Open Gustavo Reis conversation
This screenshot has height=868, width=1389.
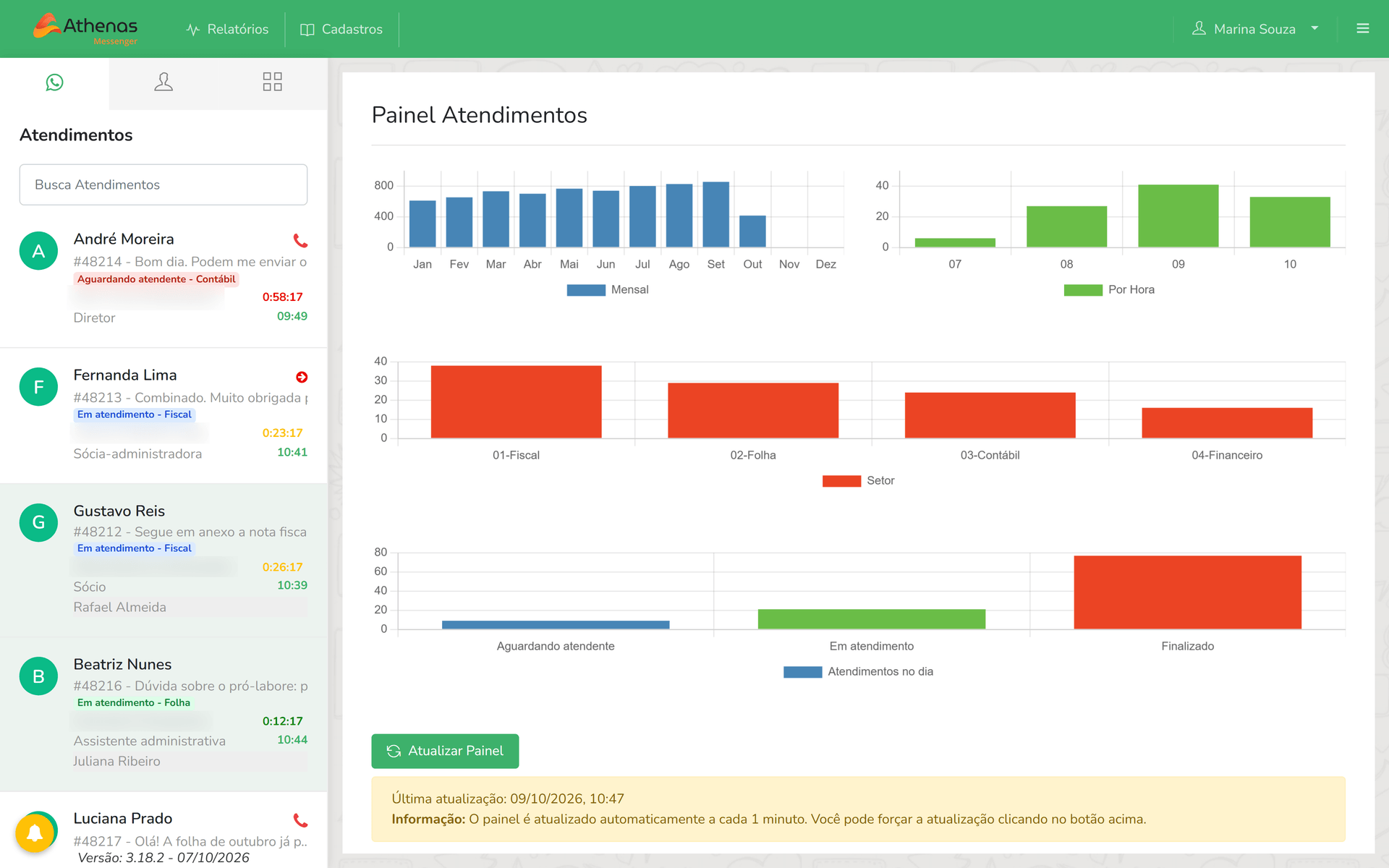[x=163, y=561]
